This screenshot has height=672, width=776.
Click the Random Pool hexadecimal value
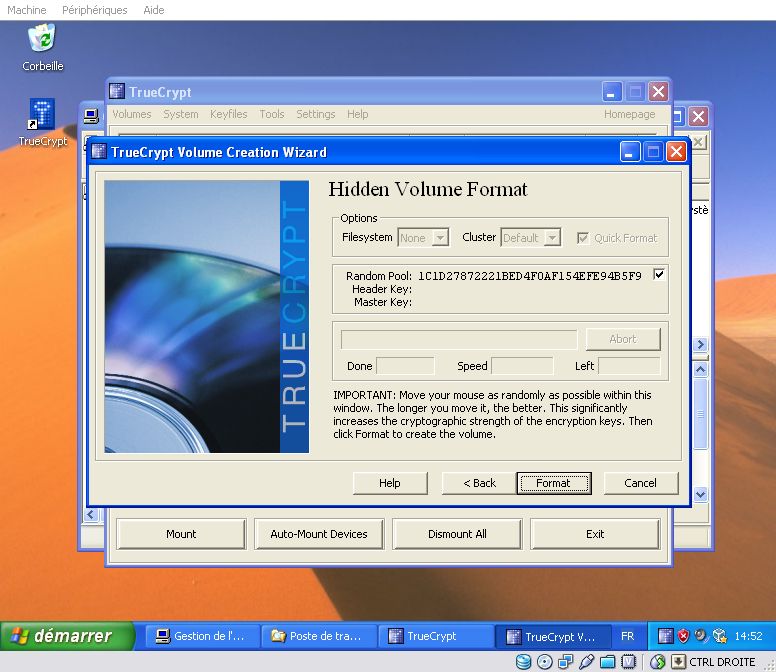point(530,276)
